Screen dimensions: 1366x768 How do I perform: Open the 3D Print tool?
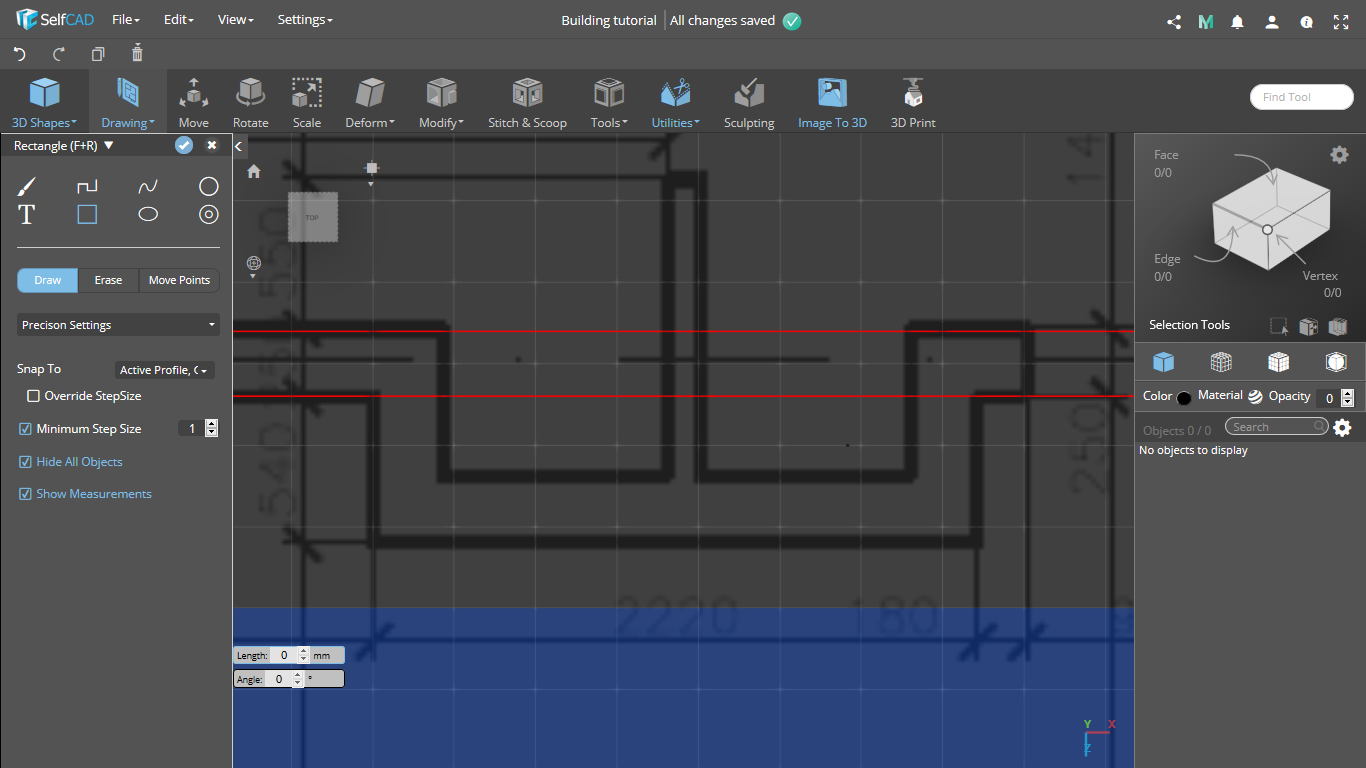(x=913, y=103)
